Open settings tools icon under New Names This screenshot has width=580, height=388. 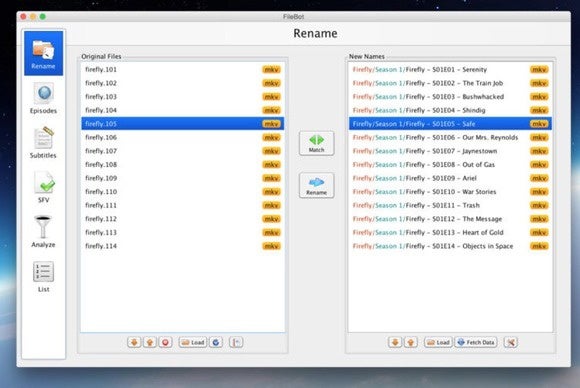pyautogui.click(x=511, y=342)
